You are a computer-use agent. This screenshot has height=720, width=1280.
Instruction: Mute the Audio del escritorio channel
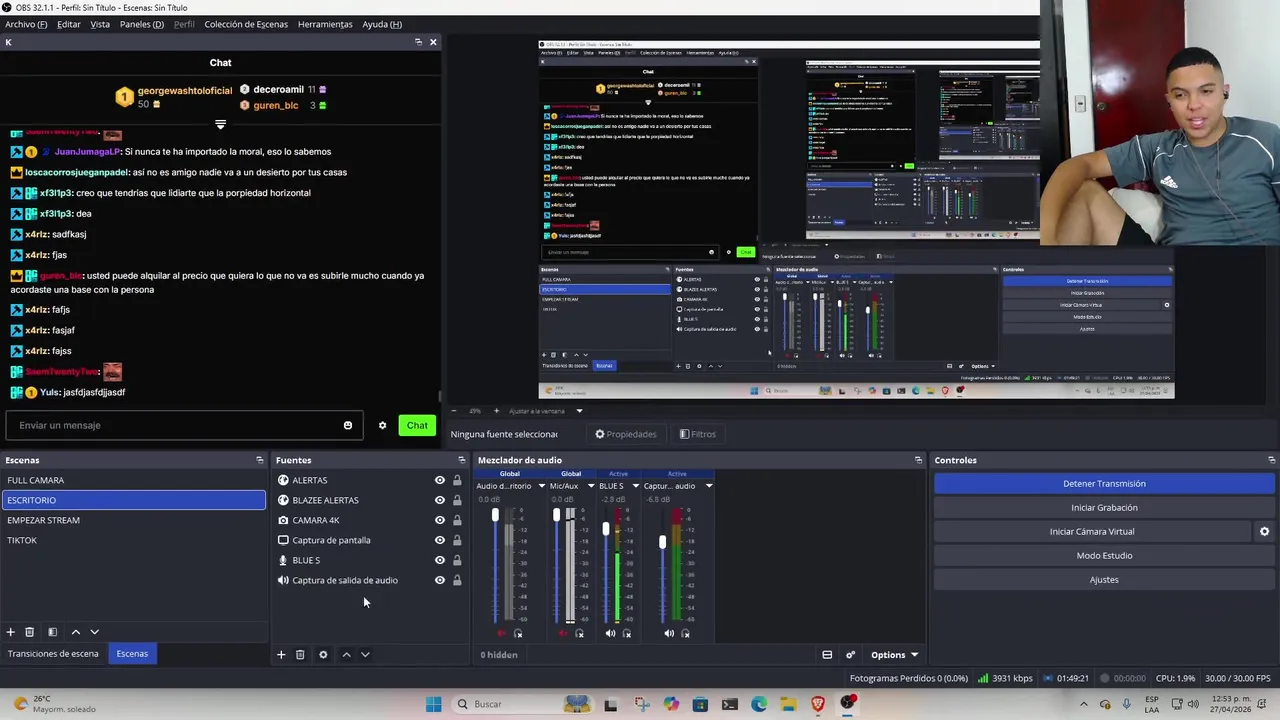coord(502,633)
